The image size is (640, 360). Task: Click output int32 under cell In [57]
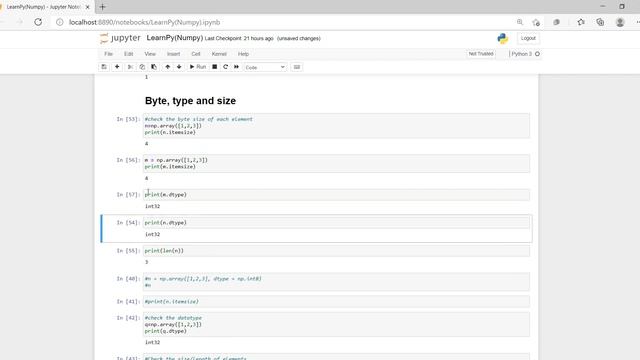click(153, 207)
